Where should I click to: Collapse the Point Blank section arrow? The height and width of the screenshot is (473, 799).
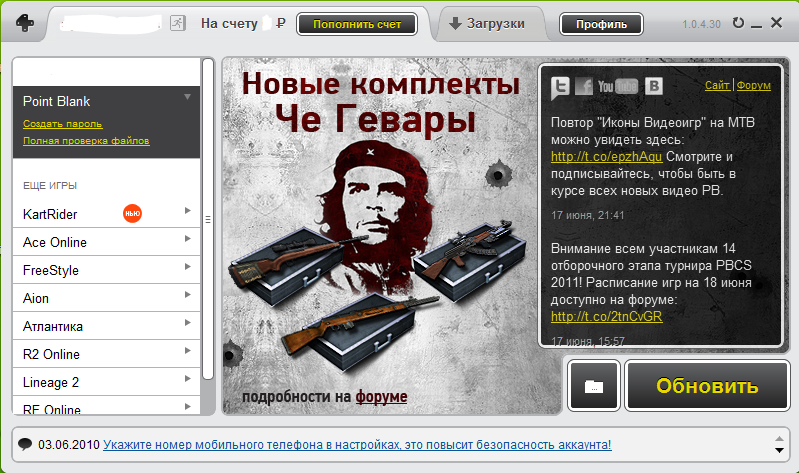pyautogui.click(x=188, y=96)
